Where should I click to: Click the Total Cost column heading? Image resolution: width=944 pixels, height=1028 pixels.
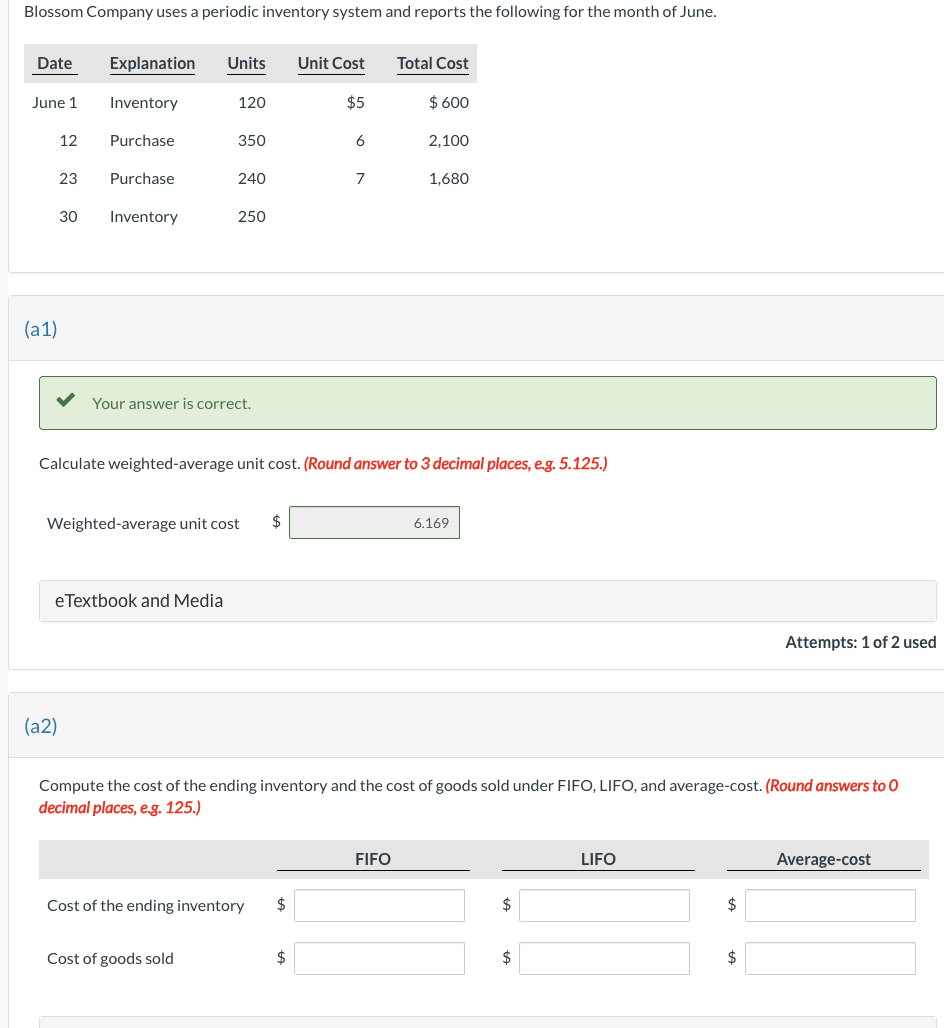432,63
